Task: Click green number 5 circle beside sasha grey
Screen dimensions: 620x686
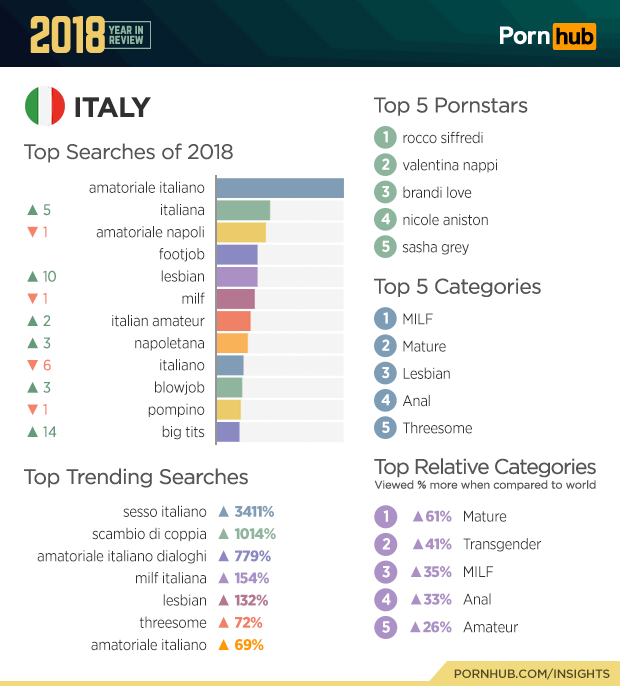Action: point(385,247)
